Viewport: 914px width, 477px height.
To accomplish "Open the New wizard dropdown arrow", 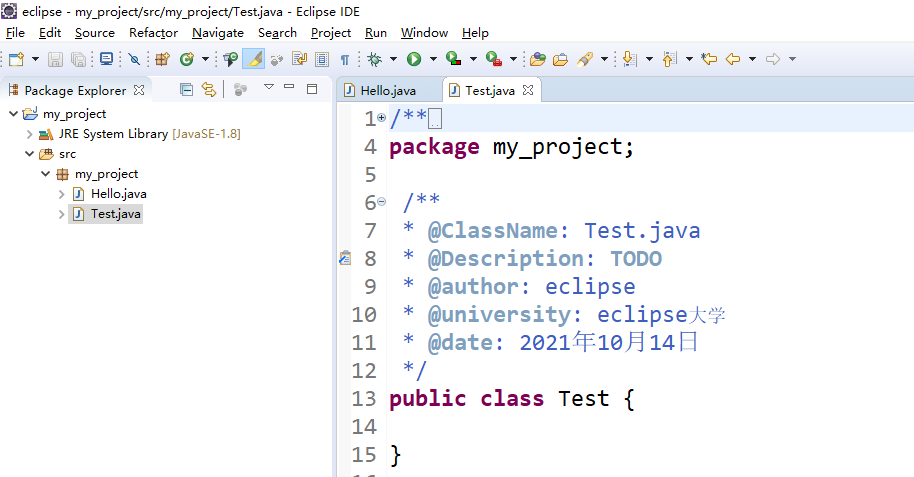I will point(35,59).
